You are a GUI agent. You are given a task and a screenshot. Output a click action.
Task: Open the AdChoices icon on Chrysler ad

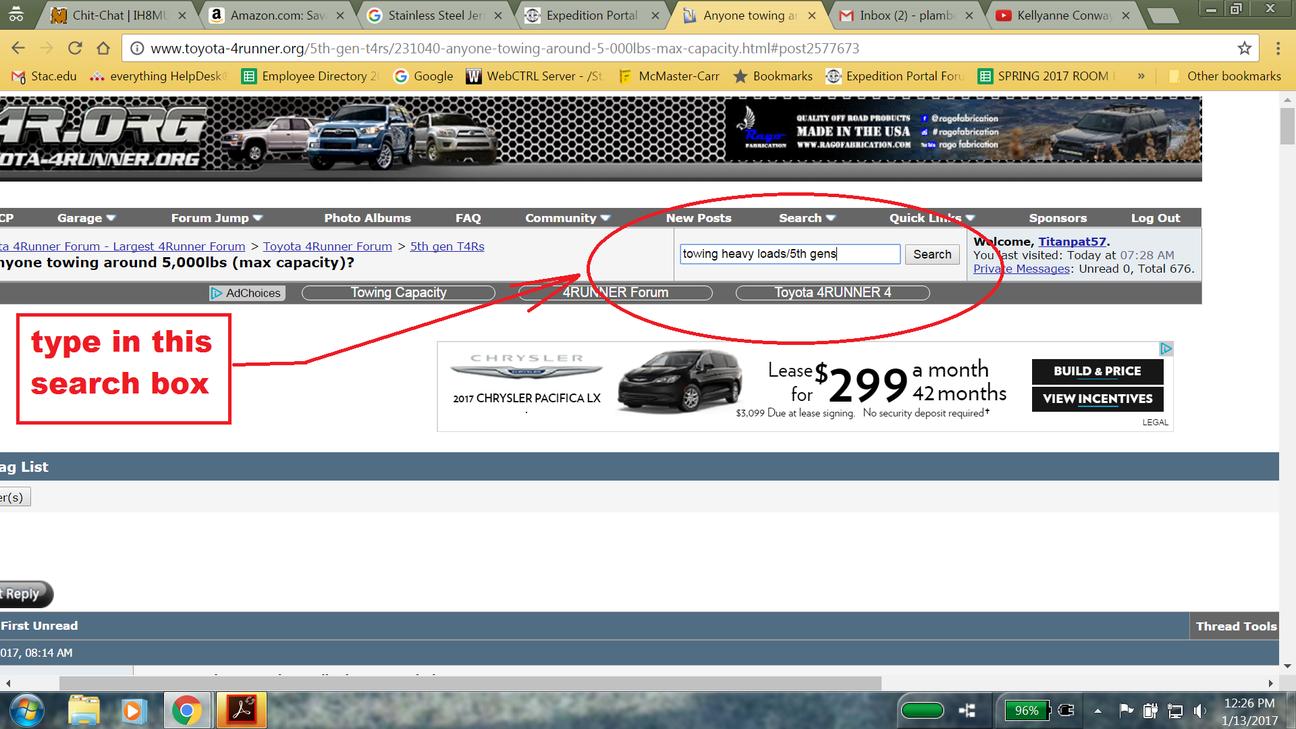[x=1166, y=349]
